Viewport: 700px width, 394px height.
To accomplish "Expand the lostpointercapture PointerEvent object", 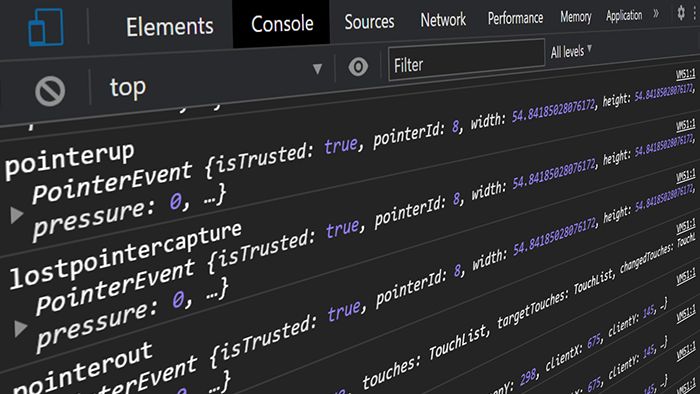I will point(20,328).
